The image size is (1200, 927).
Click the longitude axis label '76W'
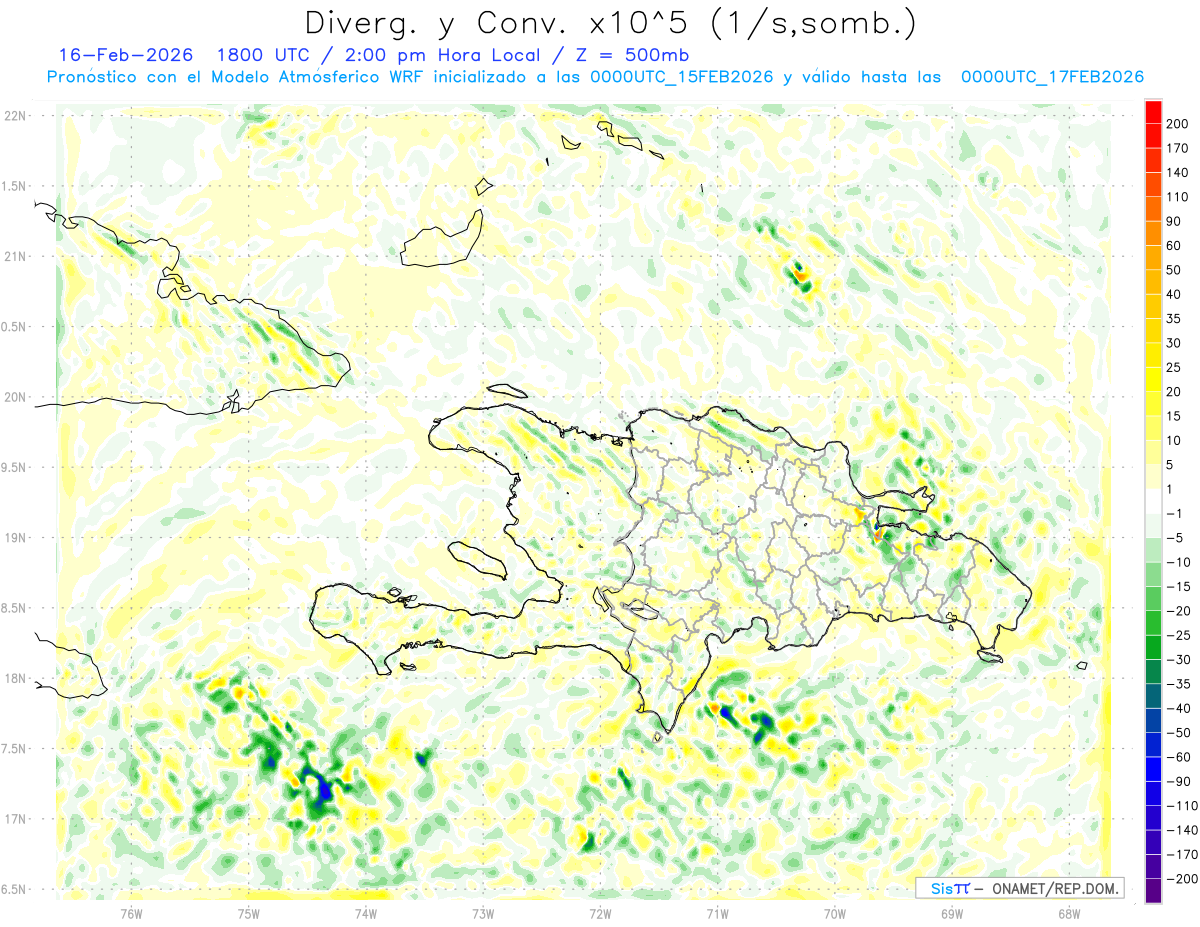(131, 913)
